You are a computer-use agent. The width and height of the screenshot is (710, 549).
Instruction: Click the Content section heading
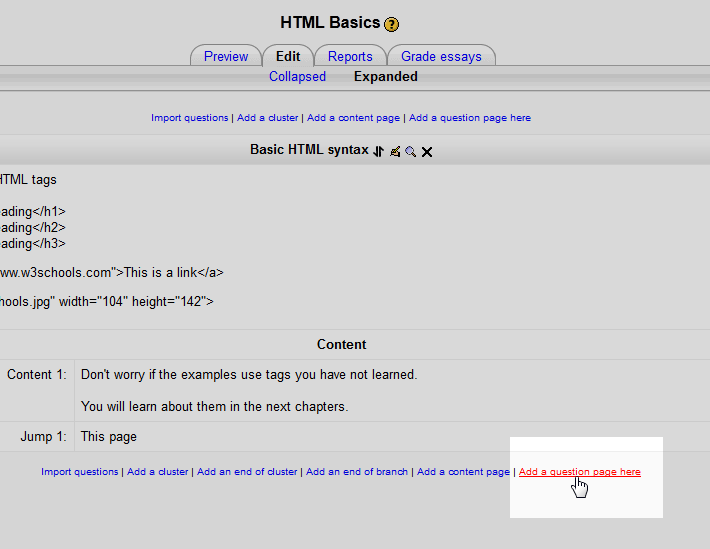(341, 344)
